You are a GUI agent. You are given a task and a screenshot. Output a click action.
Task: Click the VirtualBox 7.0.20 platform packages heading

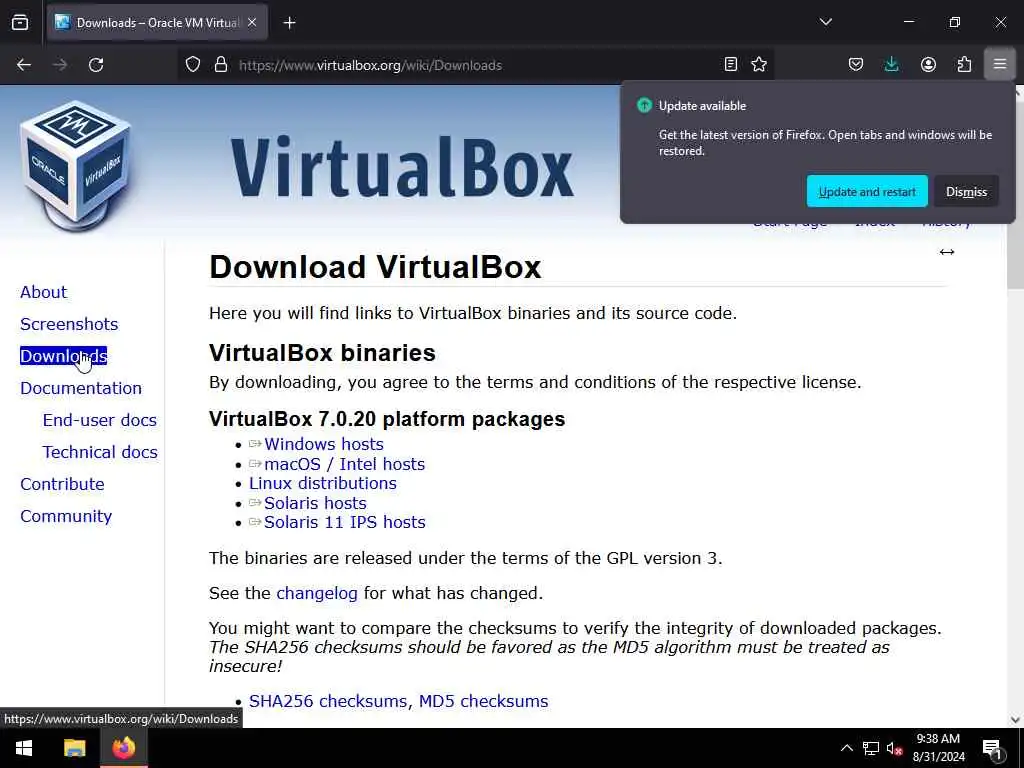point(387,419)
